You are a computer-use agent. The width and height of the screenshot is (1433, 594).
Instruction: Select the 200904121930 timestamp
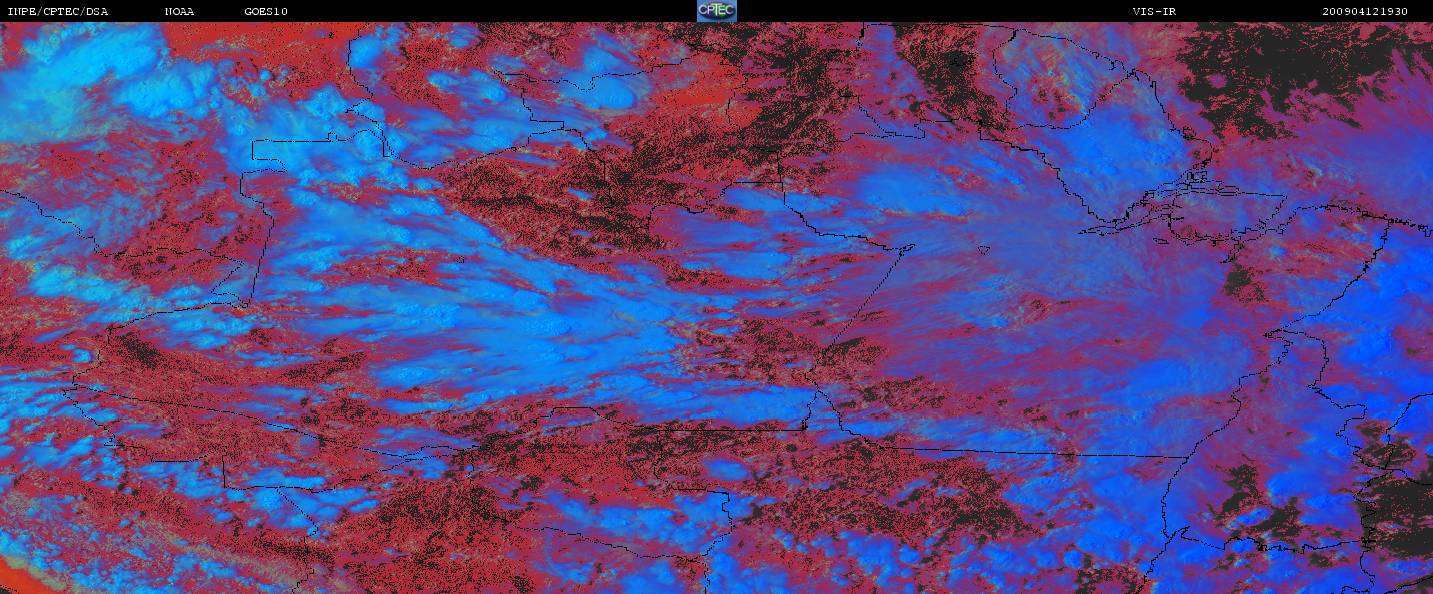tap(1365, 12)
